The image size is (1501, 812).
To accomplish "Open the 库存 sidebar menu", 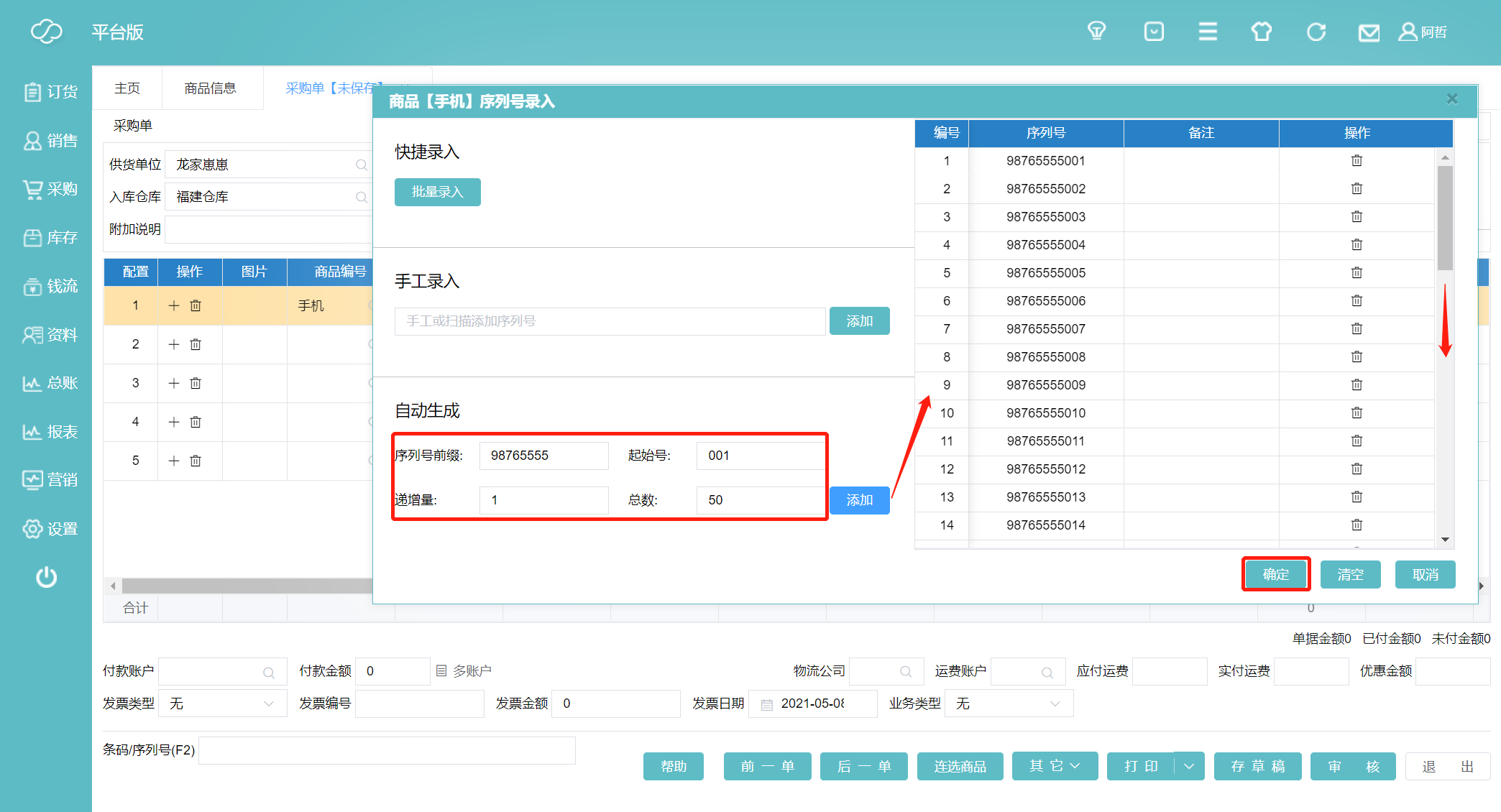I will click(50, 238).
